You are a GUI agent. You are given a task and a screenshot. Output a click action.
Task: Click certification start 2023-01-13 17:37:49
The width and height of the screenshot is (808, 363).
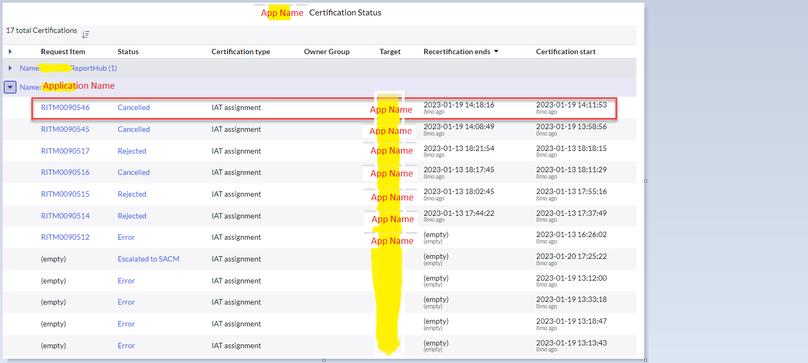tap(571, 213)
